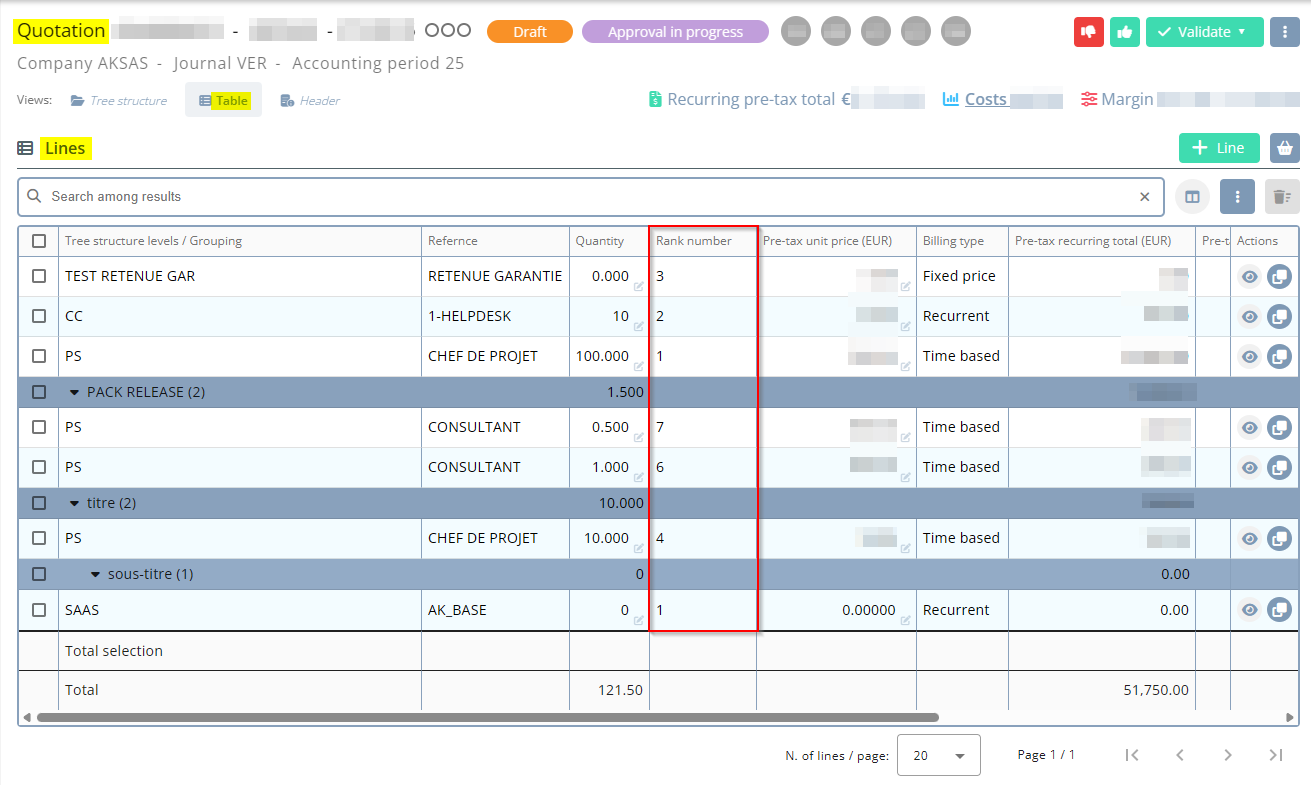Select all lines with header checkbox
This screenshot has width=1311, height=785.
tap(39, 241)
